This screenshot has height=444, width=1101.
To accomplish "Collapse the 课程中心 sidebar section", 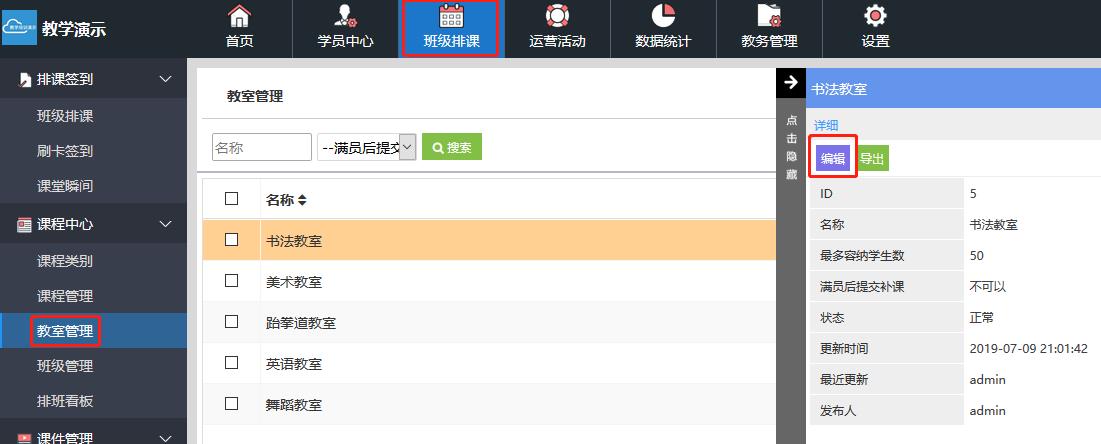I will tap(166, 225).
